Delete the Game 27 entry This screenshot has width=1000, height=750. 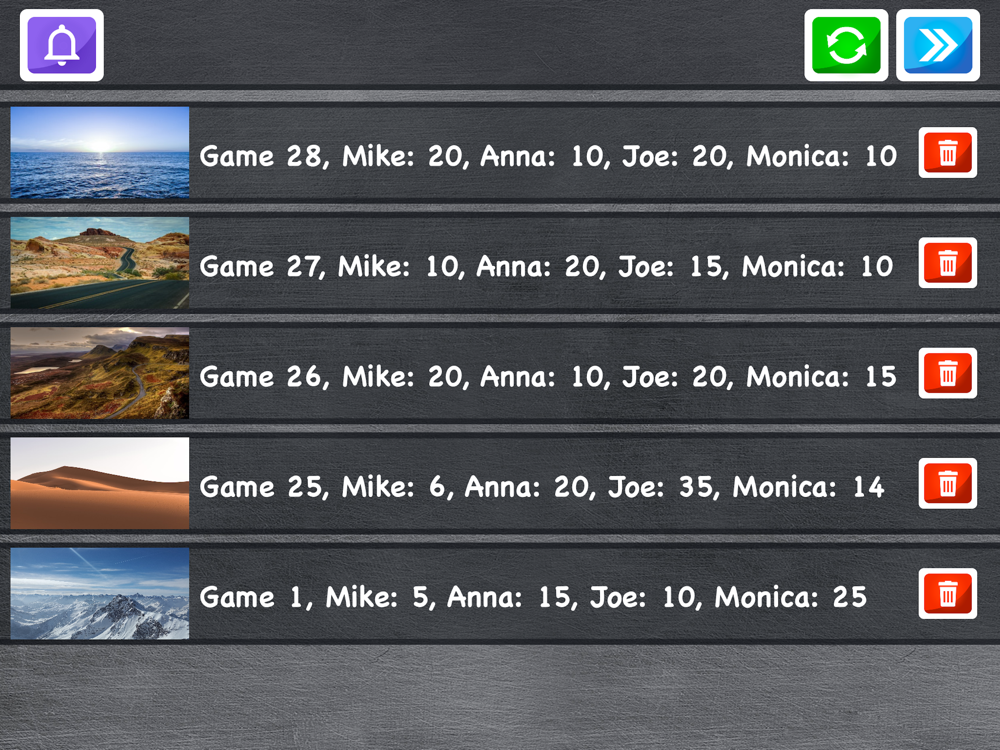(948, 263)
